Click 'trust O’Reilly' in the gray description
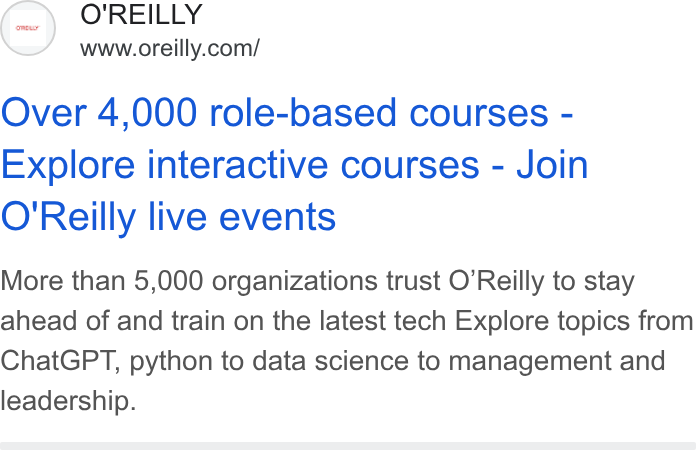 coord(465,281)
